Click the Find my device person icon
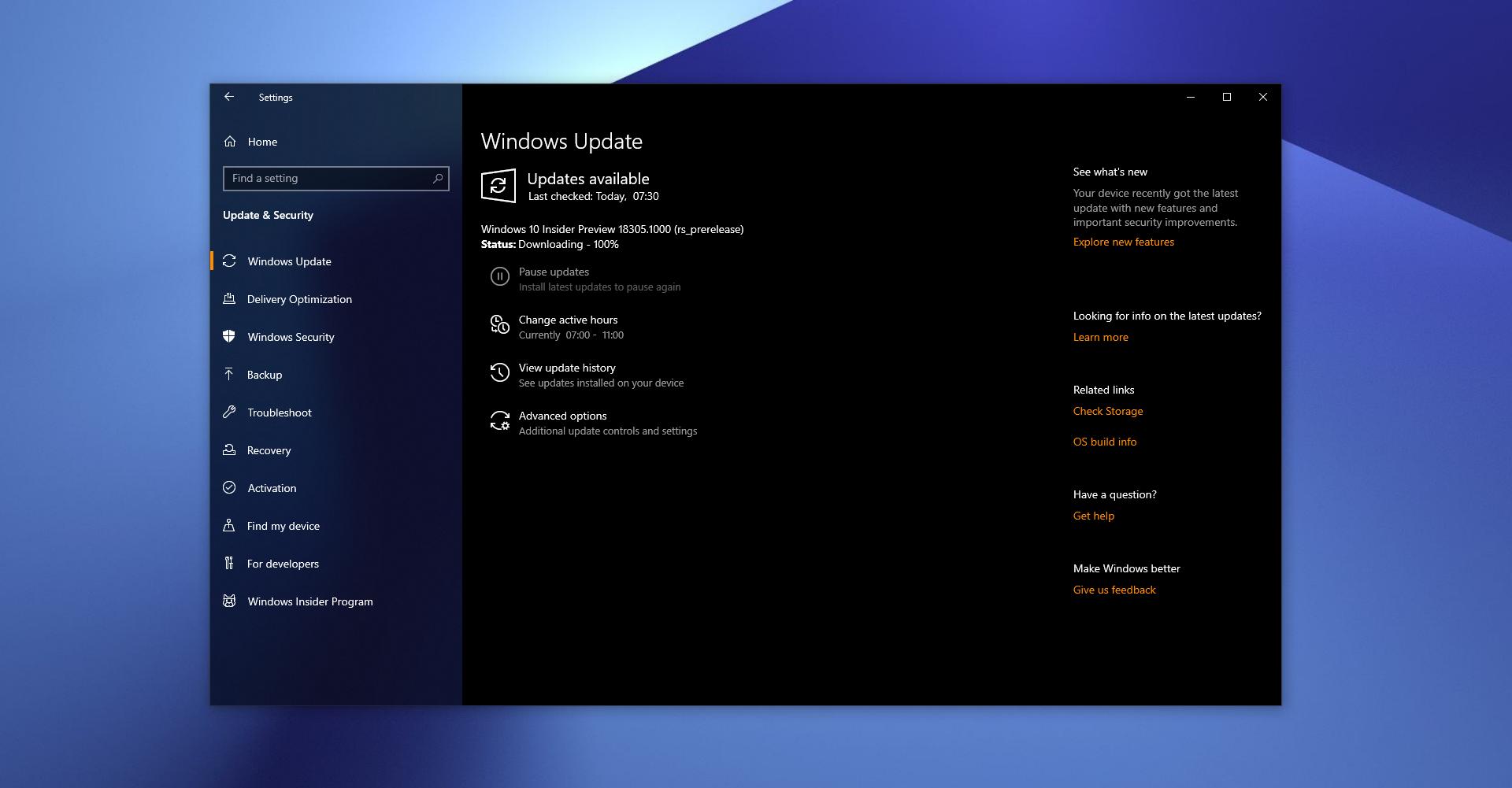The width and height of the screenshot is (1512, 788). [x=229, y=525]
